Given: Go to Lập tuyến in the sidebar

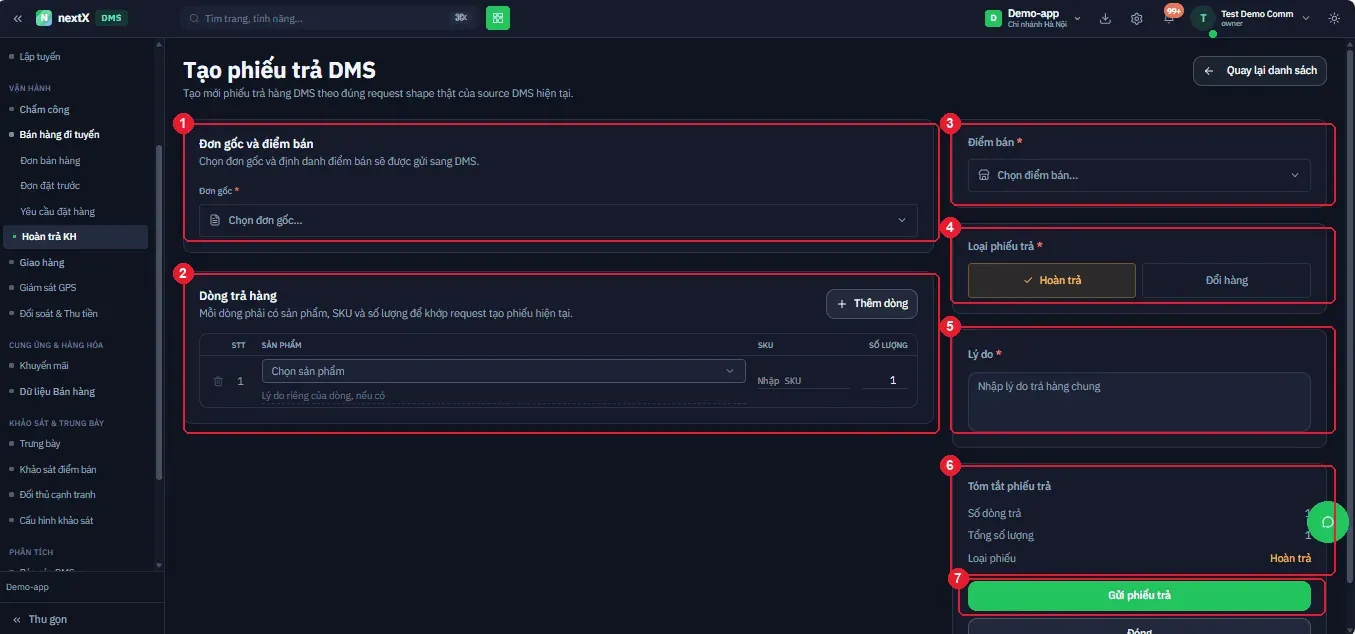Looking at the screenshot, I should pyautogui.click(x=40, y=57).
